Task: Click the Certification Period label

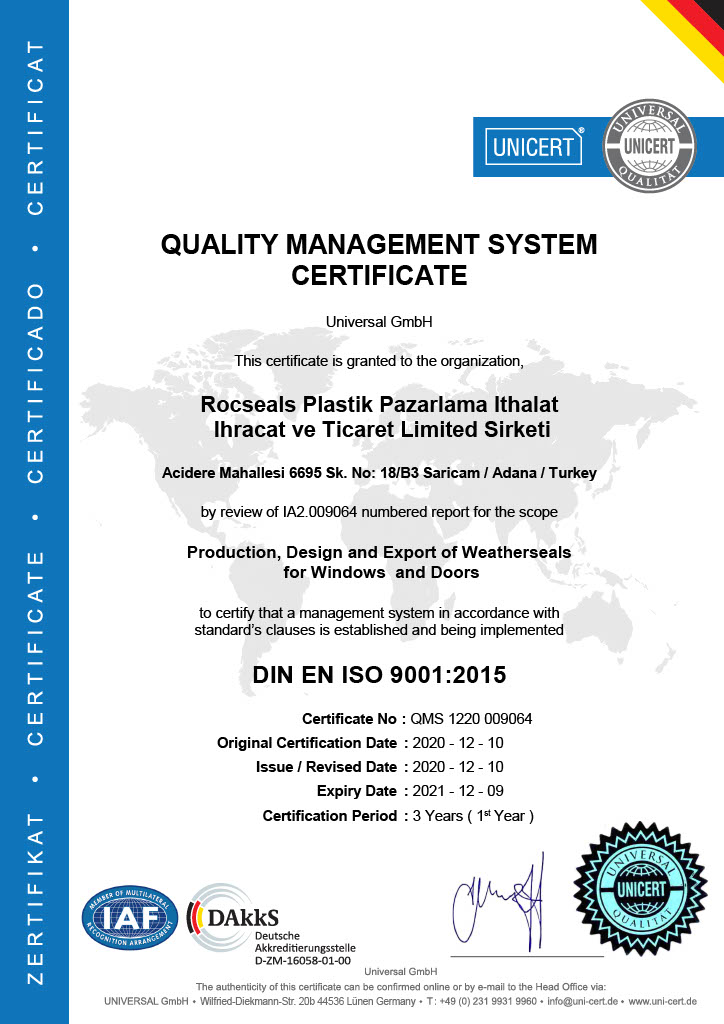Action: tap(330, 816)
